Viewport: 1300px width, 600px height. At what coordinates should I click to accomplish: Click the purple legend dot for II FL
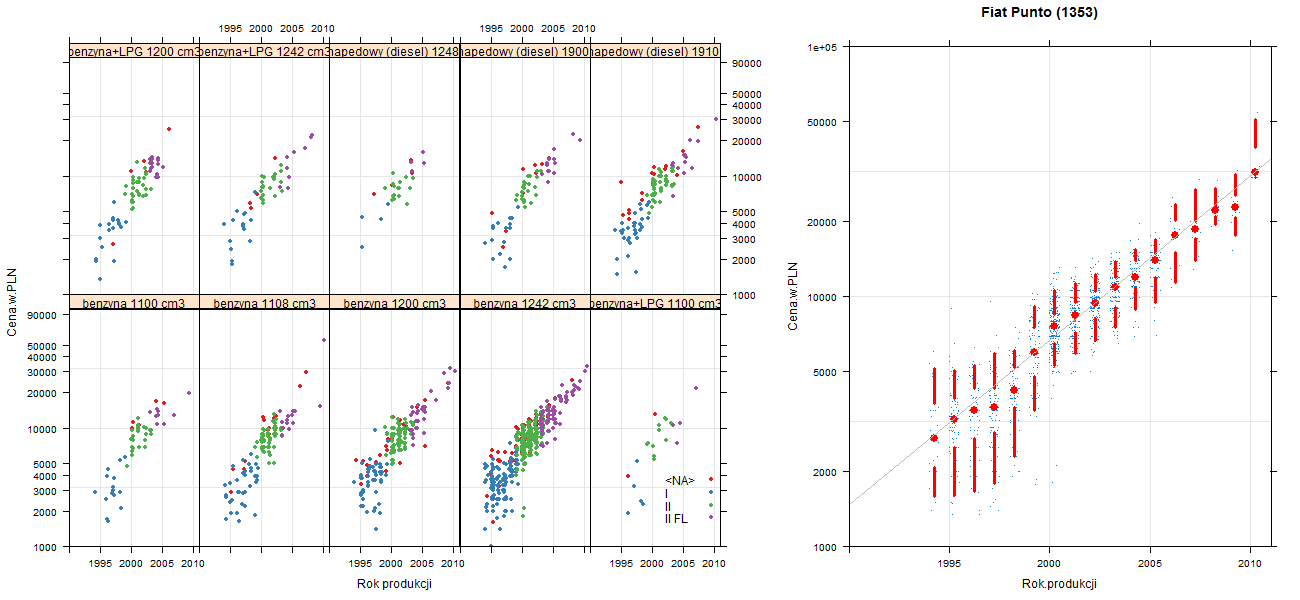(x=711, y=518)
